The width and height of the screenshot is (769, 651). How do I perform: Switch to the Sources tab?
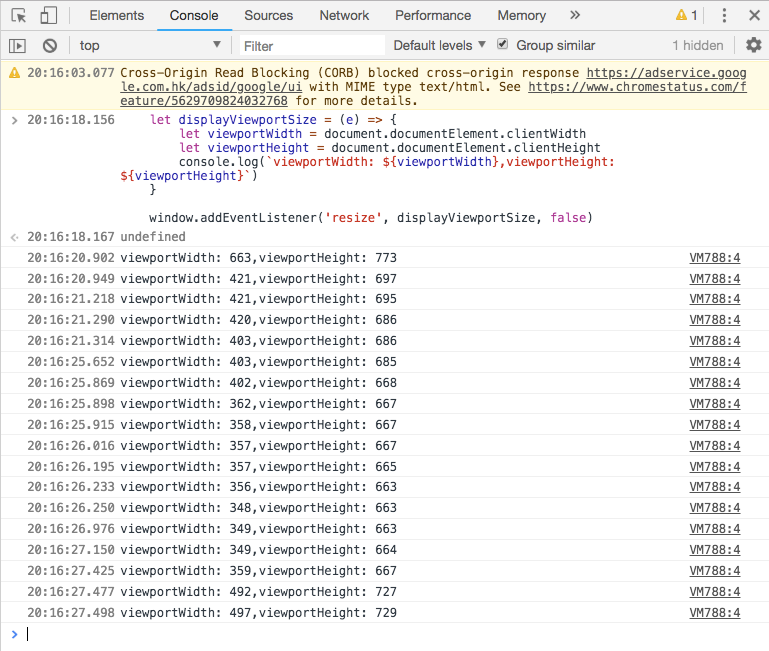pyautogui.click(x=268, y=15)
